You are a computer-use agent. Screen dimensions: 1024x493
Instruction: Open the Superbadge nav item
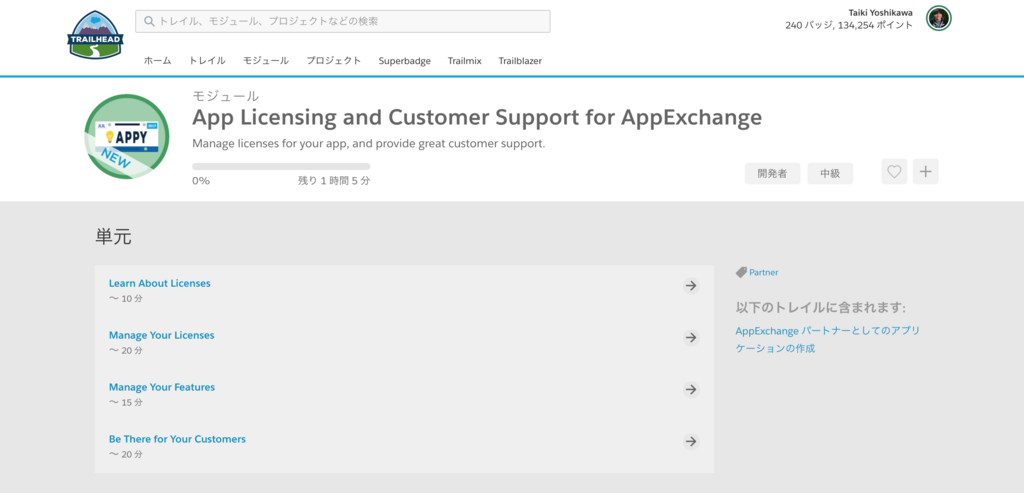(405, 61)
